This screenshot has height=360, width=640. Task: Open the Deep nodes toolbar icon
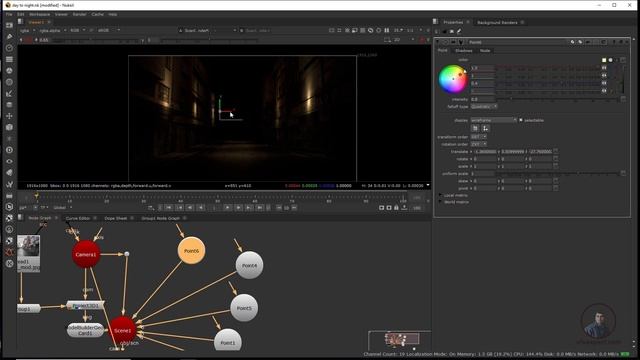(9, 150)
